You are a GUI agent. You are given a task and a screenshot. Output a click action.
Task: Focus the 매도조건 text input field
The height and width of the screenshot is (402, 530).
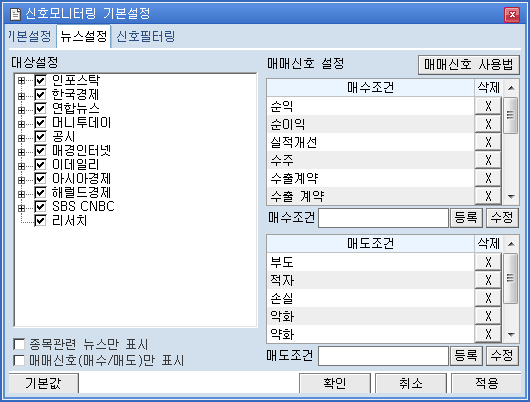click(x=383, y=356)
